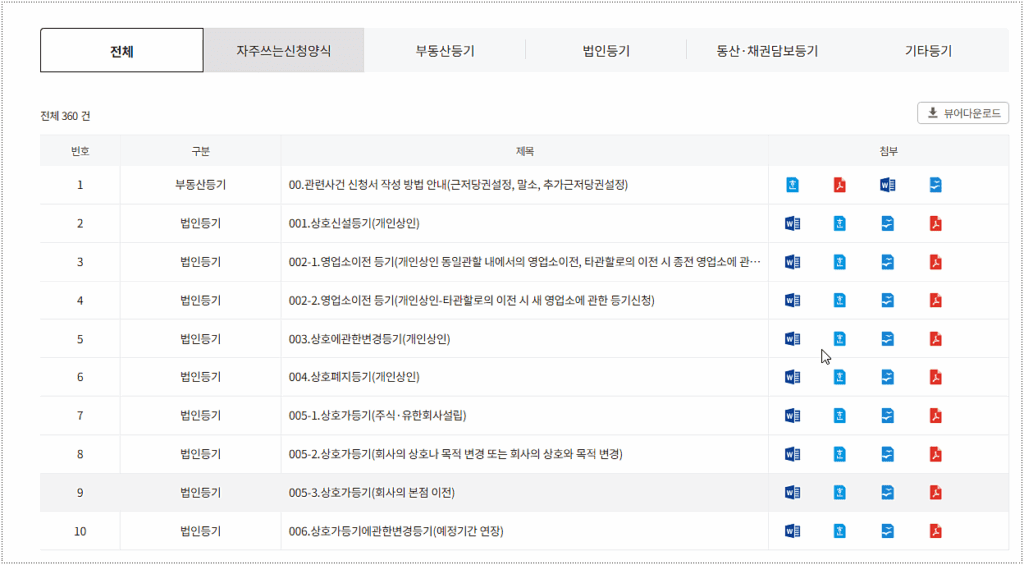The image size is (1024, 565).
Task: Get ODT file for 005-3.상호가등기
Action: pyautogui.click(x=888, y=492)
